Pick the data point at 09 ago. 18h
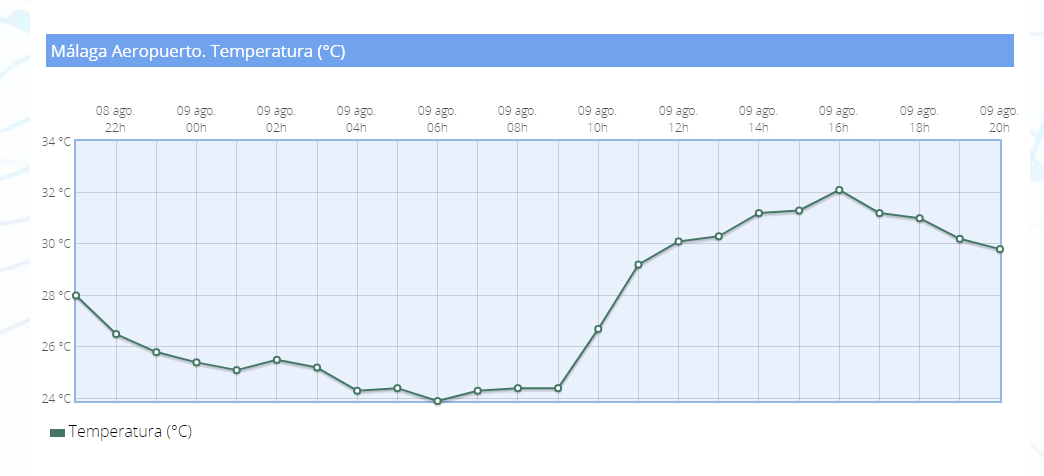 click(x=919, y=218)
